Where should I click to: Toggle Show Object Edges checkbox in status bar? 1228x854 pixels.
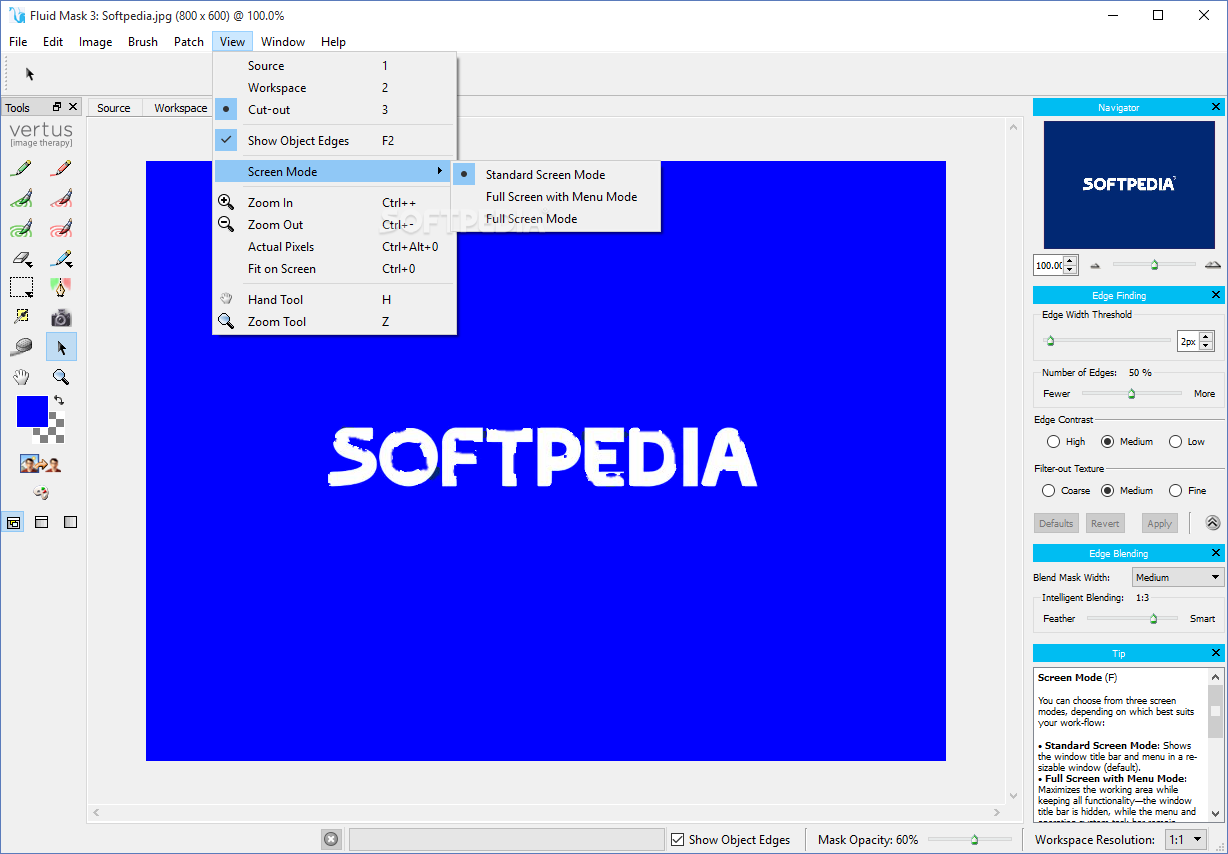click(678, 839)
